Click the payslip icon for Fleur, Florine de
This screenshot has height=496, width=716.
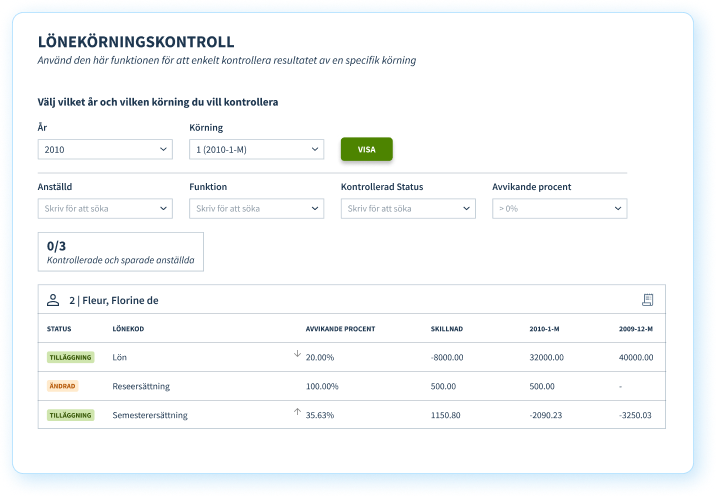point(648,300)
